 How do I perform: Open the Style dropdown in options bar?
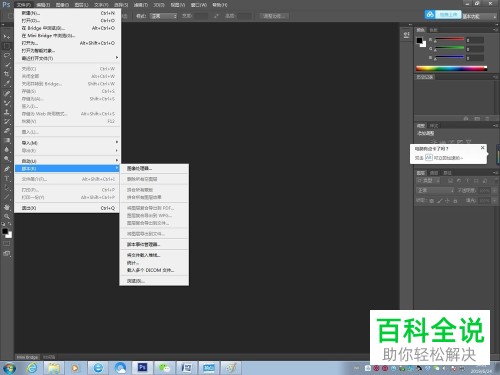pyautogui.click(x=163, y=16)
